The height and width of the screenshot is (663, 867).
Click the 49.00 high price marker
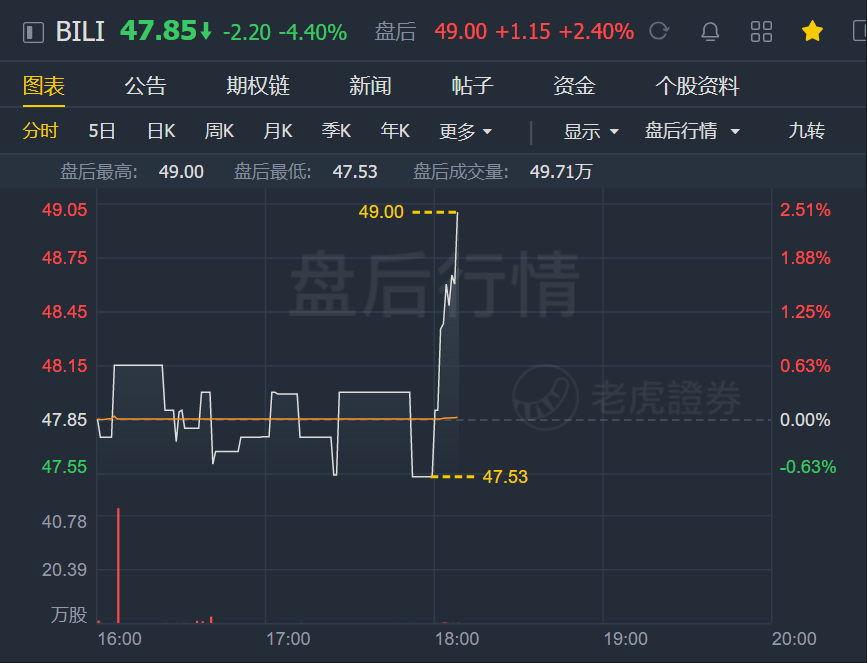click(381, 212)
